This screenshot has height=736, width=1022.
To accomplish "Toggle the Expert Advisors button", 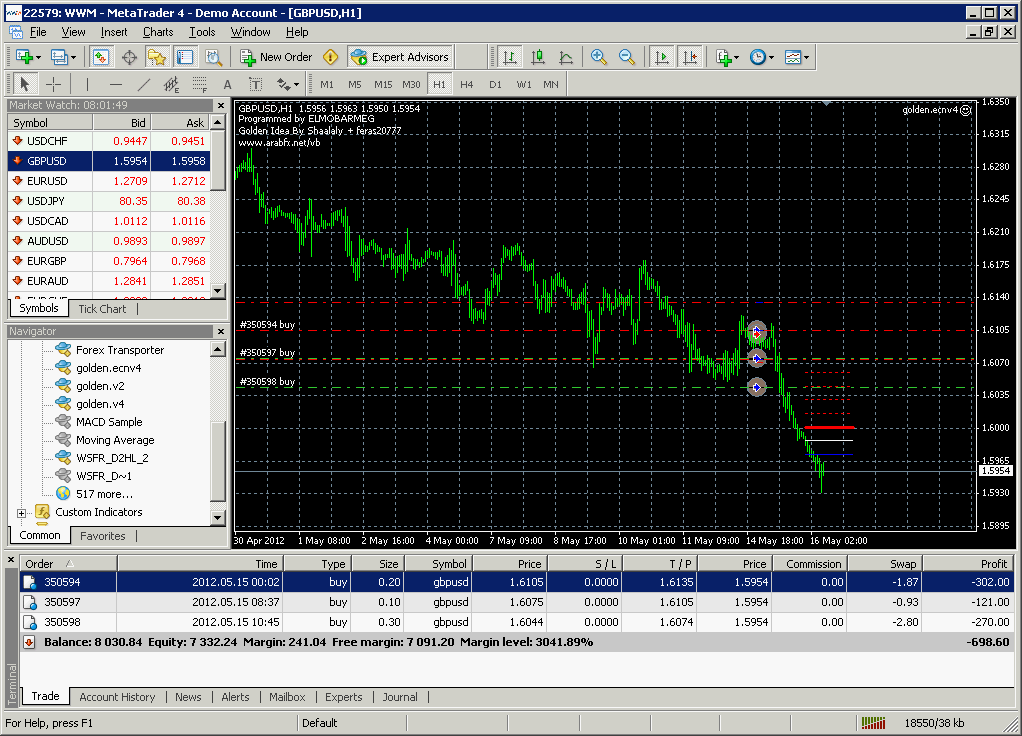I will click(400, 57).
